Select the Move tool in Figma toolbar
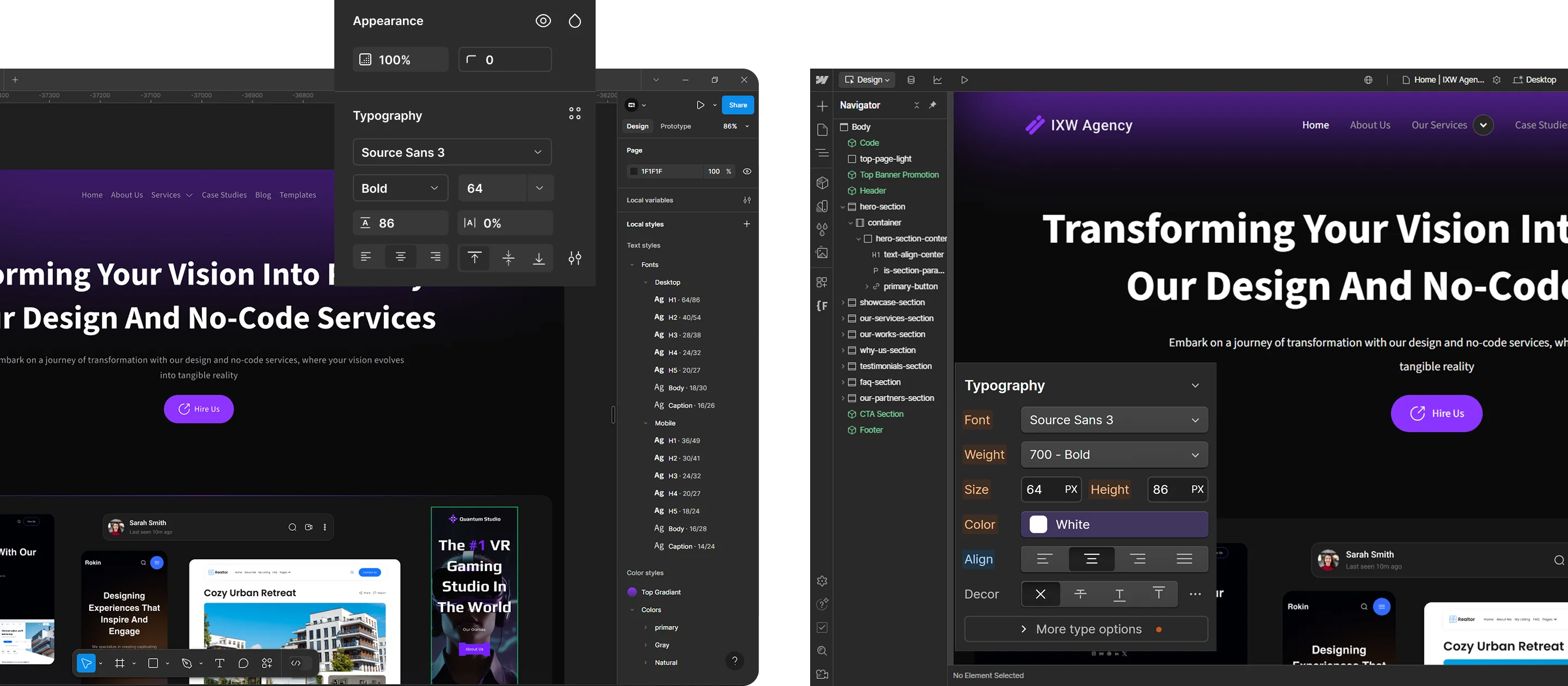 click(x=87, y=664)
